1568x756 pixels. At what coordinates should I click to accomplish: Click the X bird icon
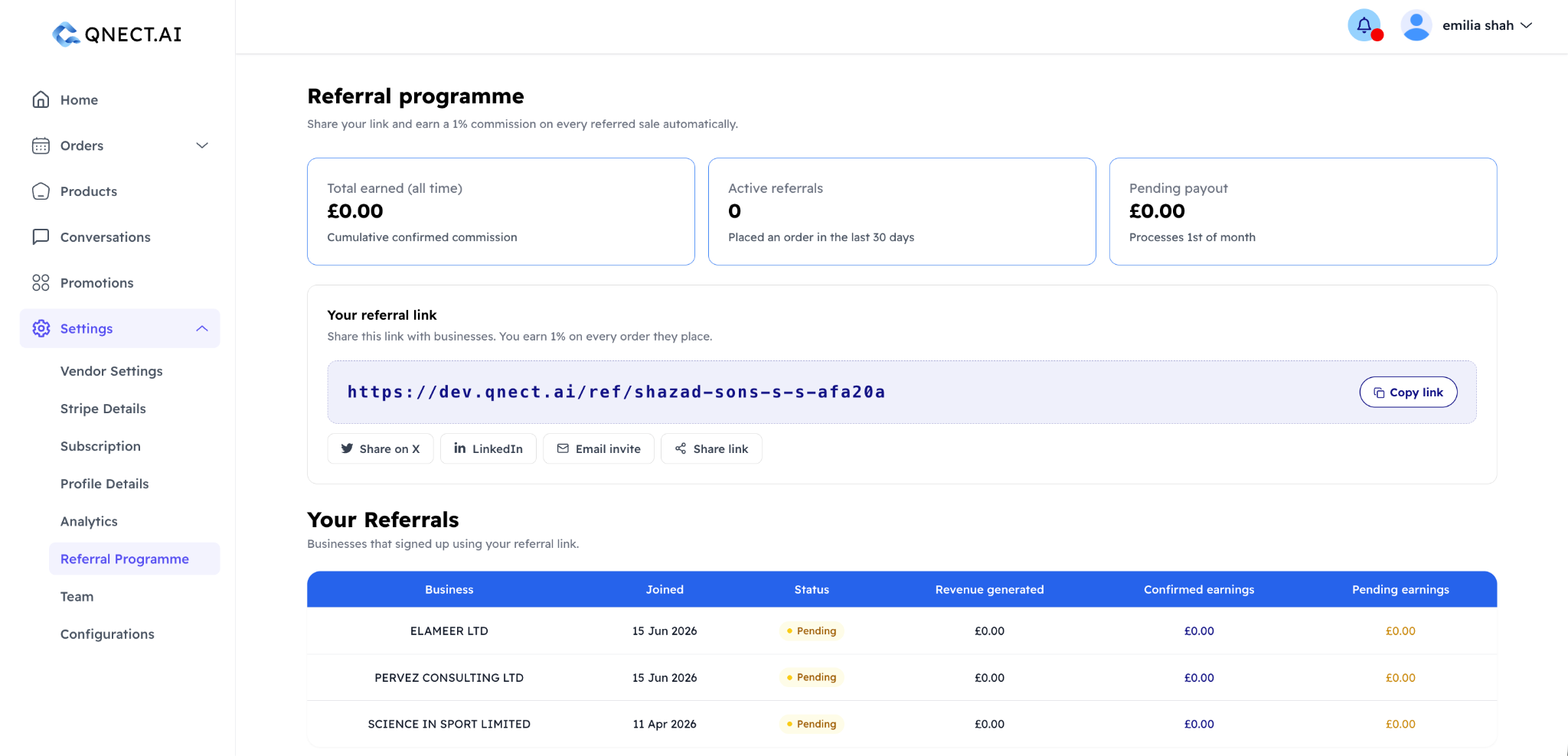[x=347, y=448]
